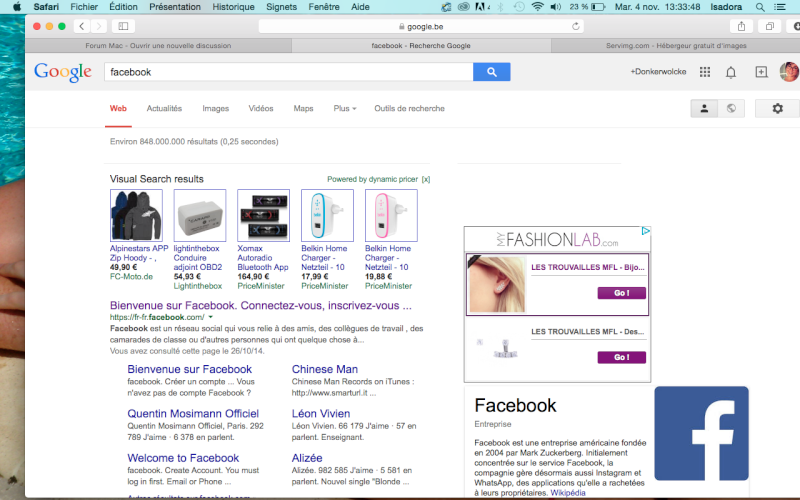Switch to the Actualités tab
The height and width of the screenshot is (500, 800).
click(x=164, y=108)
